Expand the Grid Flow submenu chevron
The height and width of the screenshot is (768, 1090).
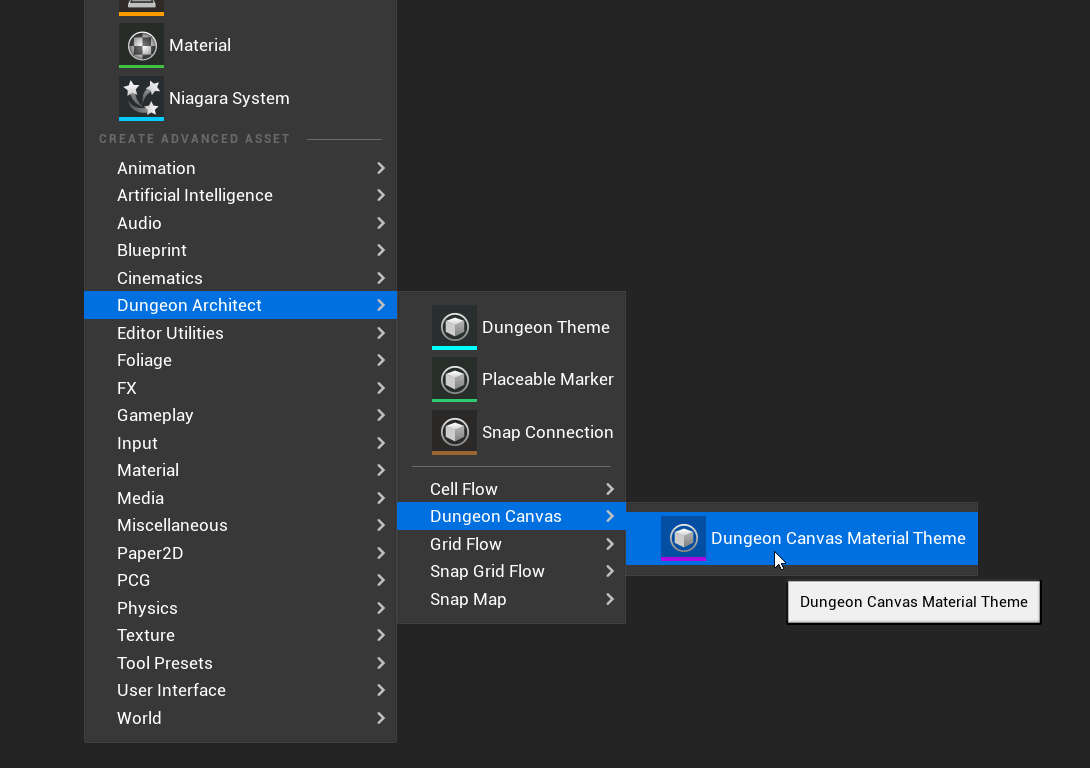[x=610, y=544]
